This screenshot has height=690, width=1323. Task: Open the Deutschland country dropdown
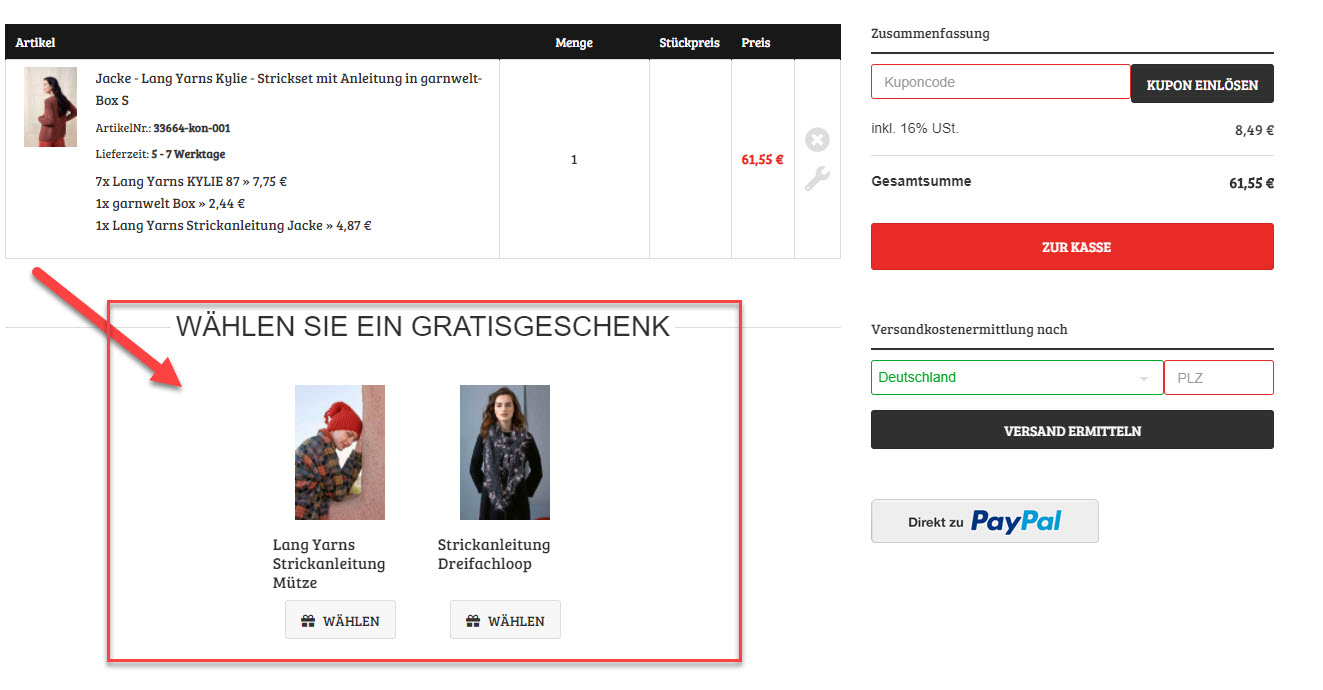point(1017,378)
